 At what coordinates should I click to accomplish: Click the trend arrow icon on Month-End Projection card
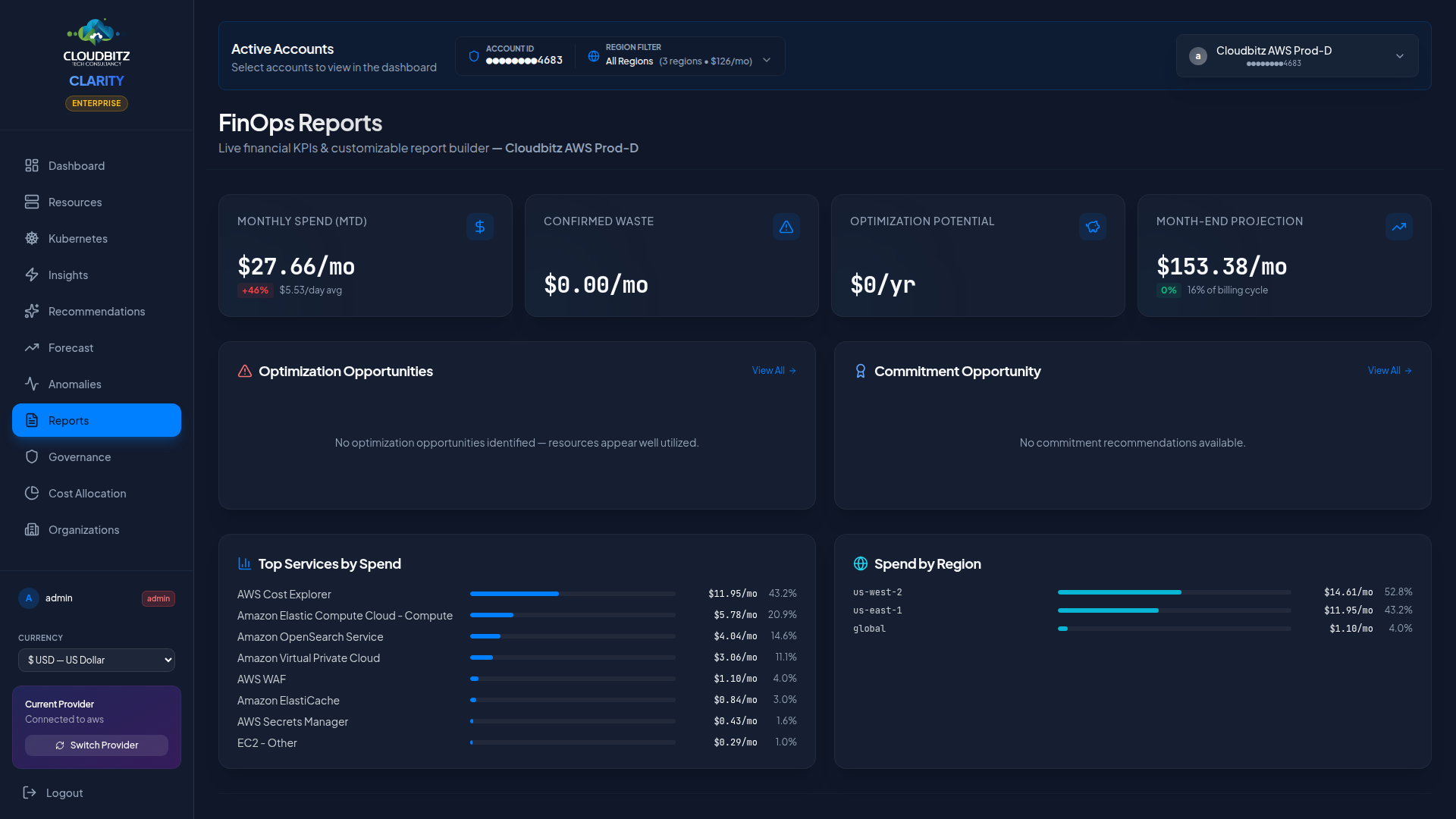(x=1398, y=227)
